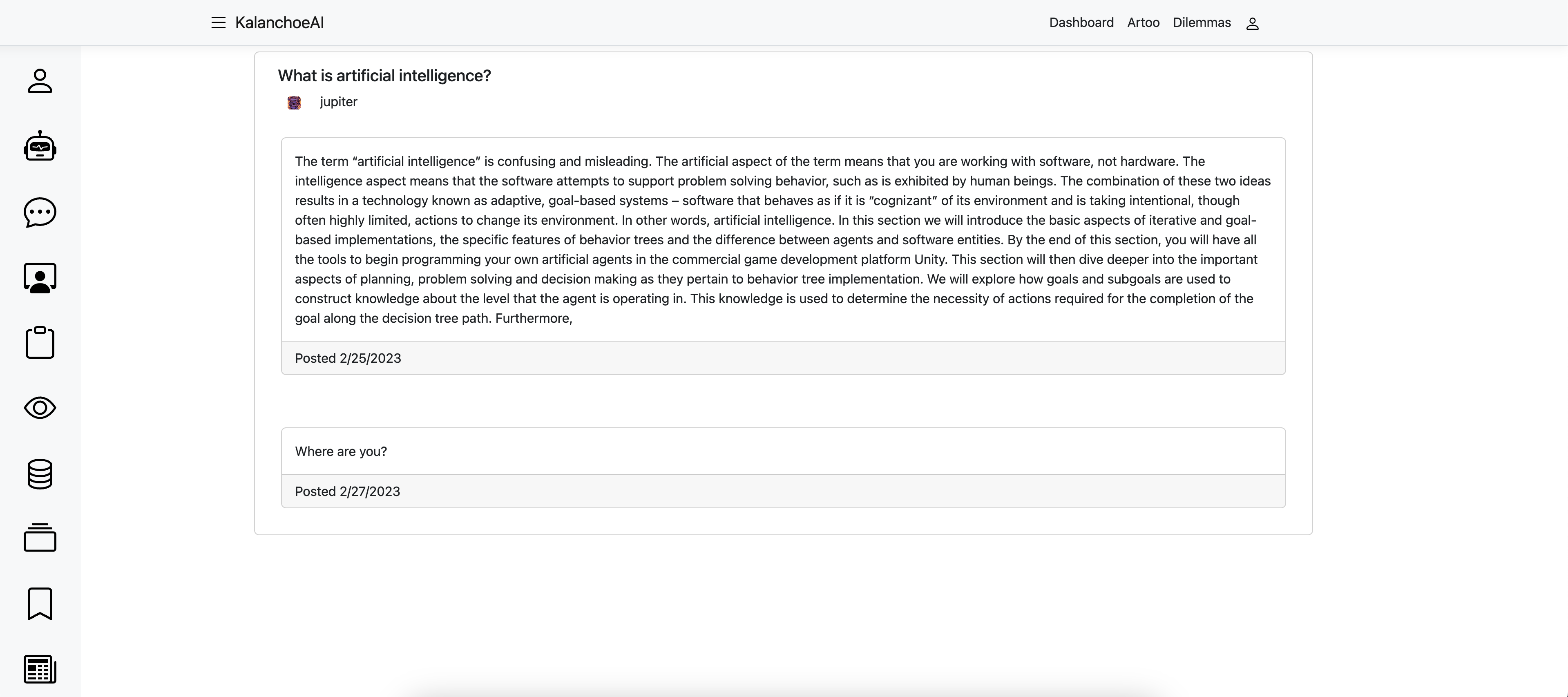Click the 'Where are you?' post
Image resolution: width=1568 pixels, height=697 pixels.
click(341, 451)
